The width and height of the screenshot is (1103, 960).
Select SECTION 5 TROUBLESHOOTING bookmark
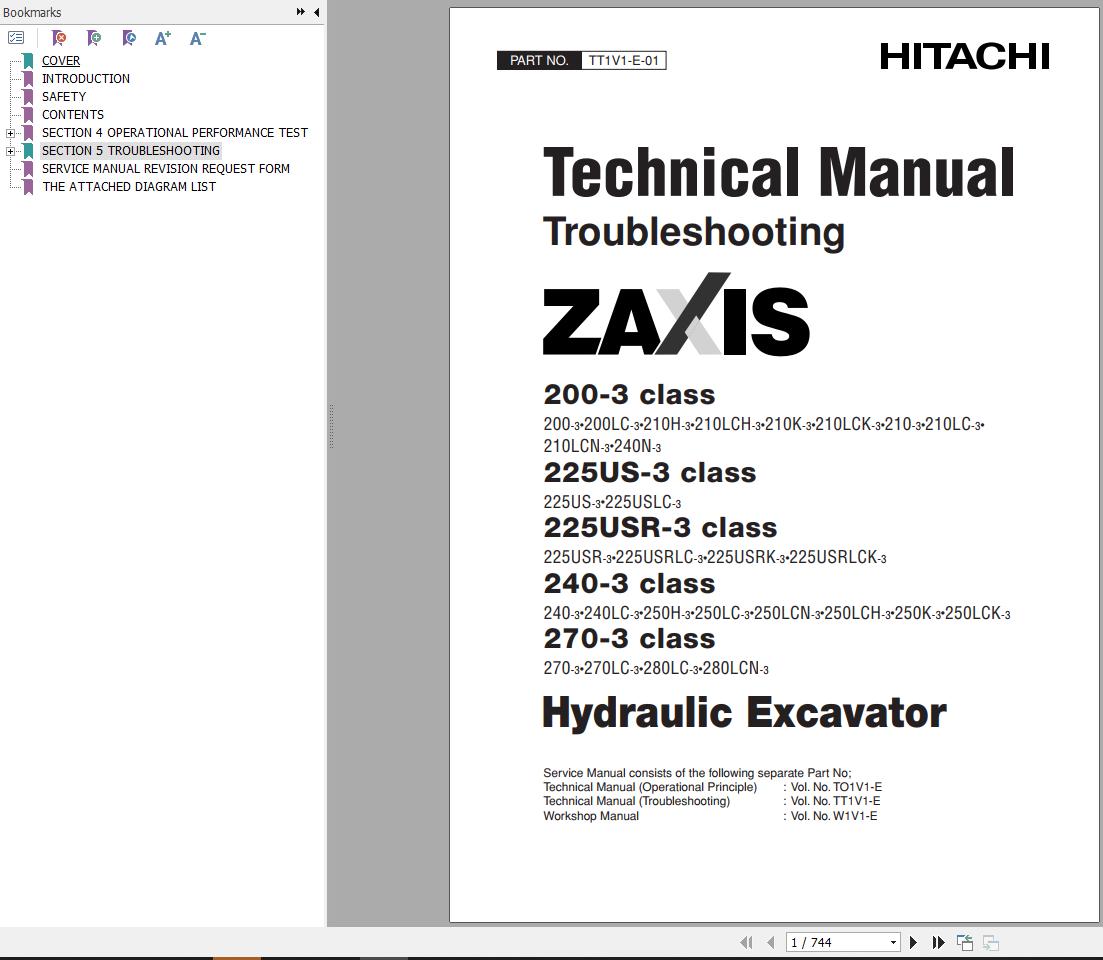(x=131, y=151)
